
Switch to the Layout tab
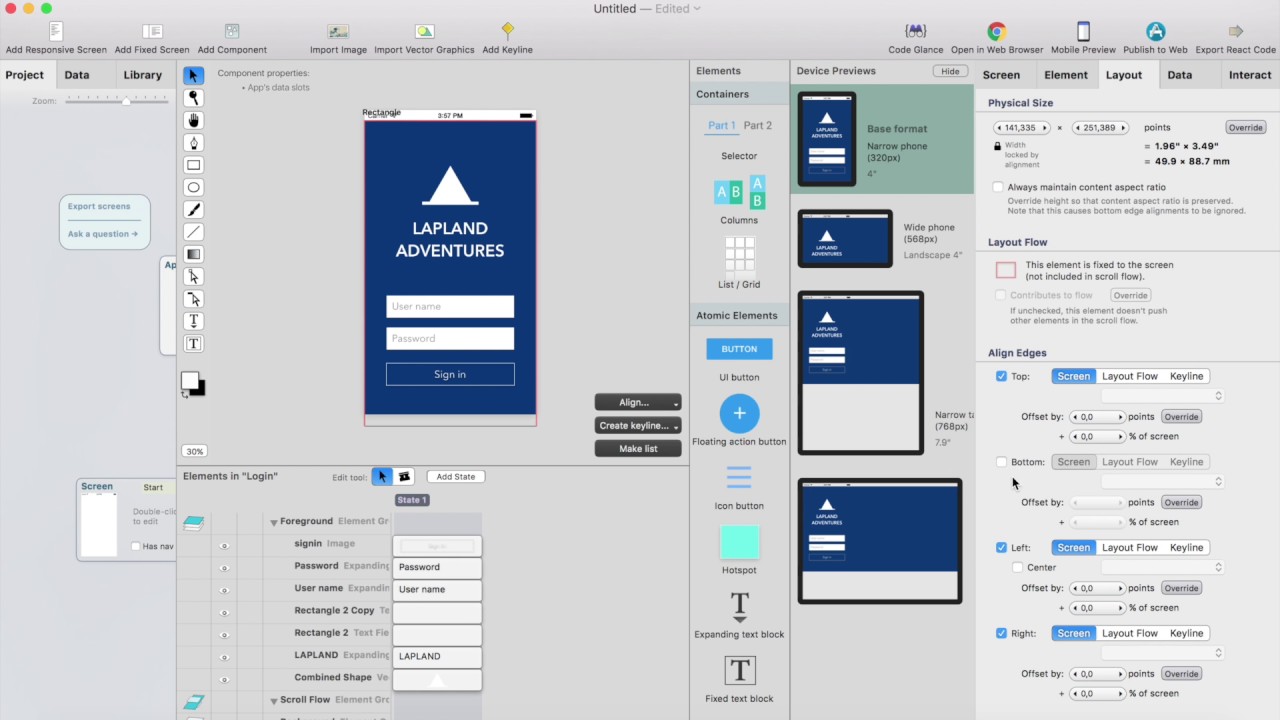(x=1125, y=74)
